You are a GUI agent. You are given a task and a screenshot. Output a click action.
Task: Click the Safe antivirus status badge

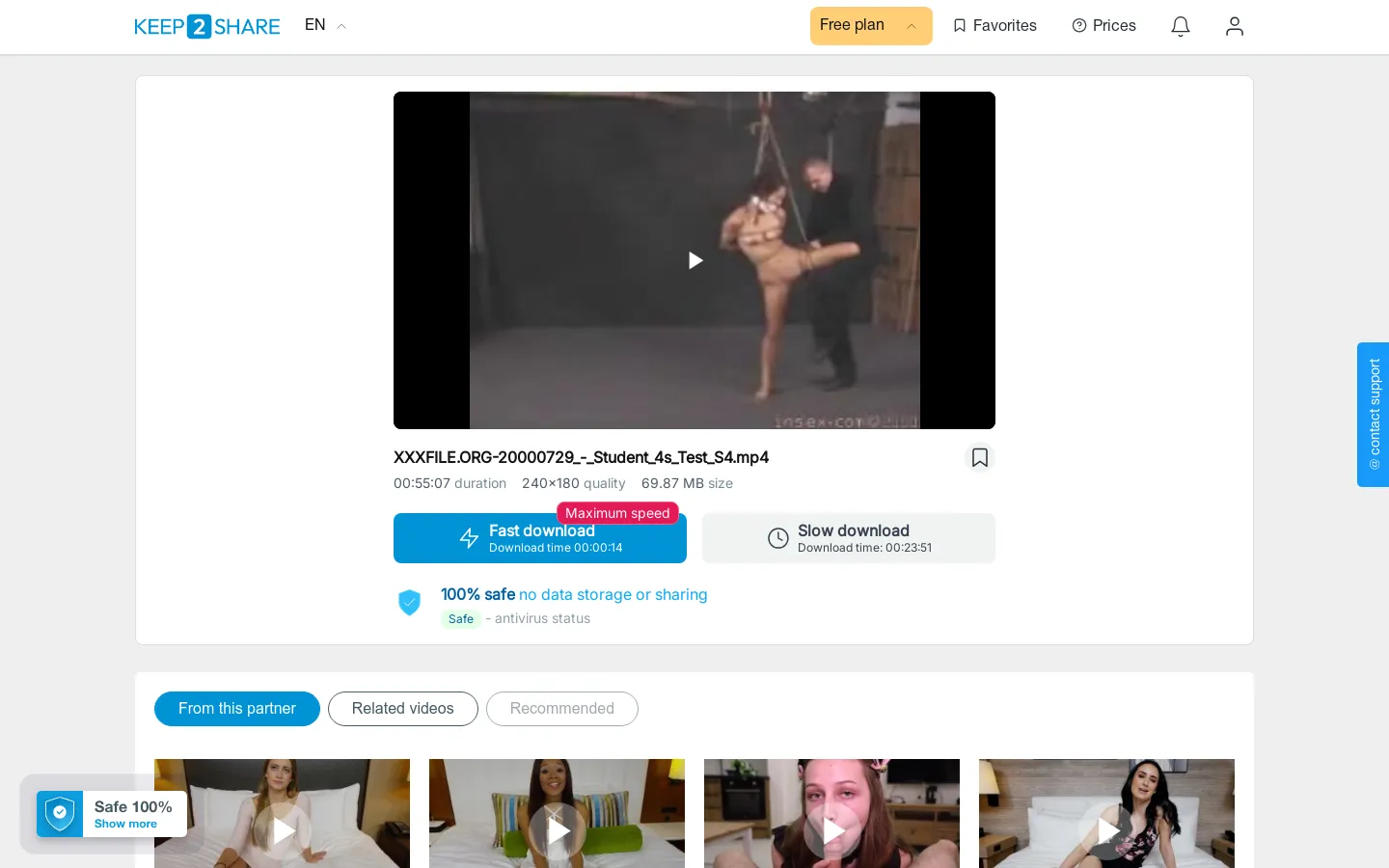461,619
